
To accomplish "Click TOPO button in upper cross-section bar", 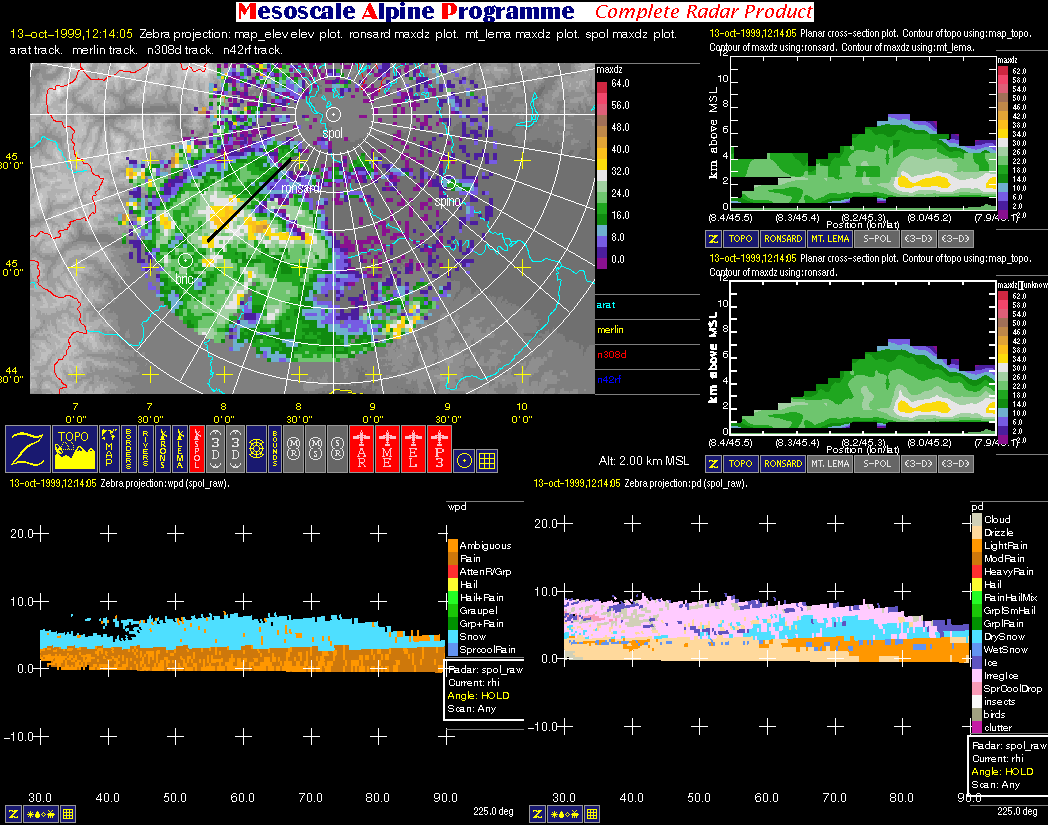I will tap(741, 240).
